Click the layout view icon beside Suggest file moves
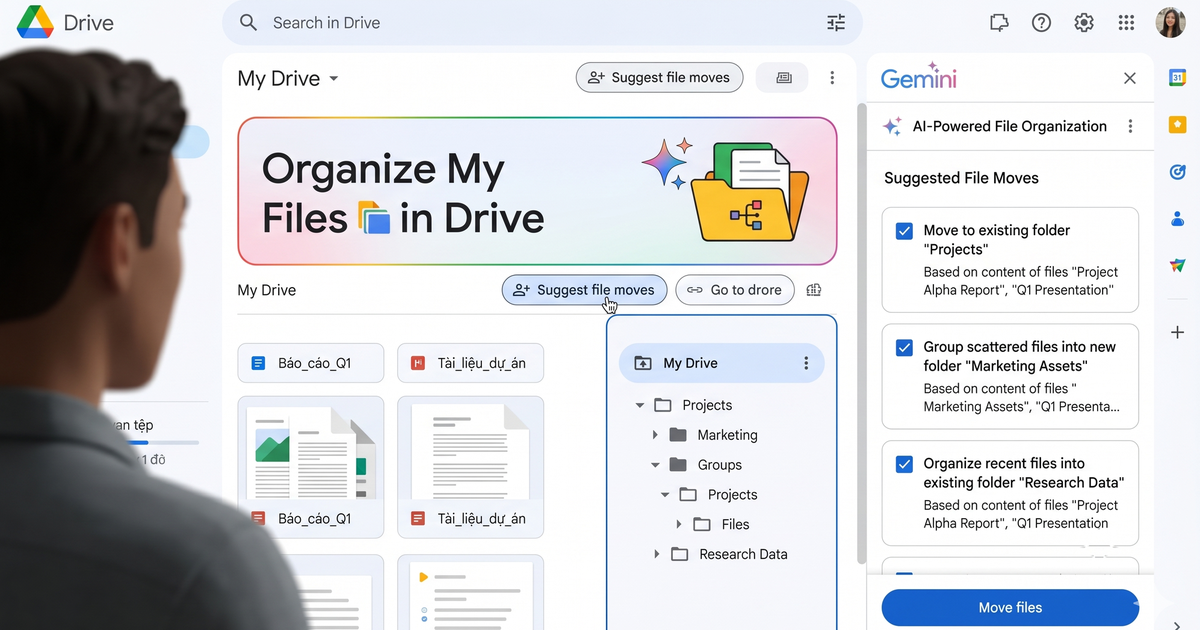 [x=783, y=78]
